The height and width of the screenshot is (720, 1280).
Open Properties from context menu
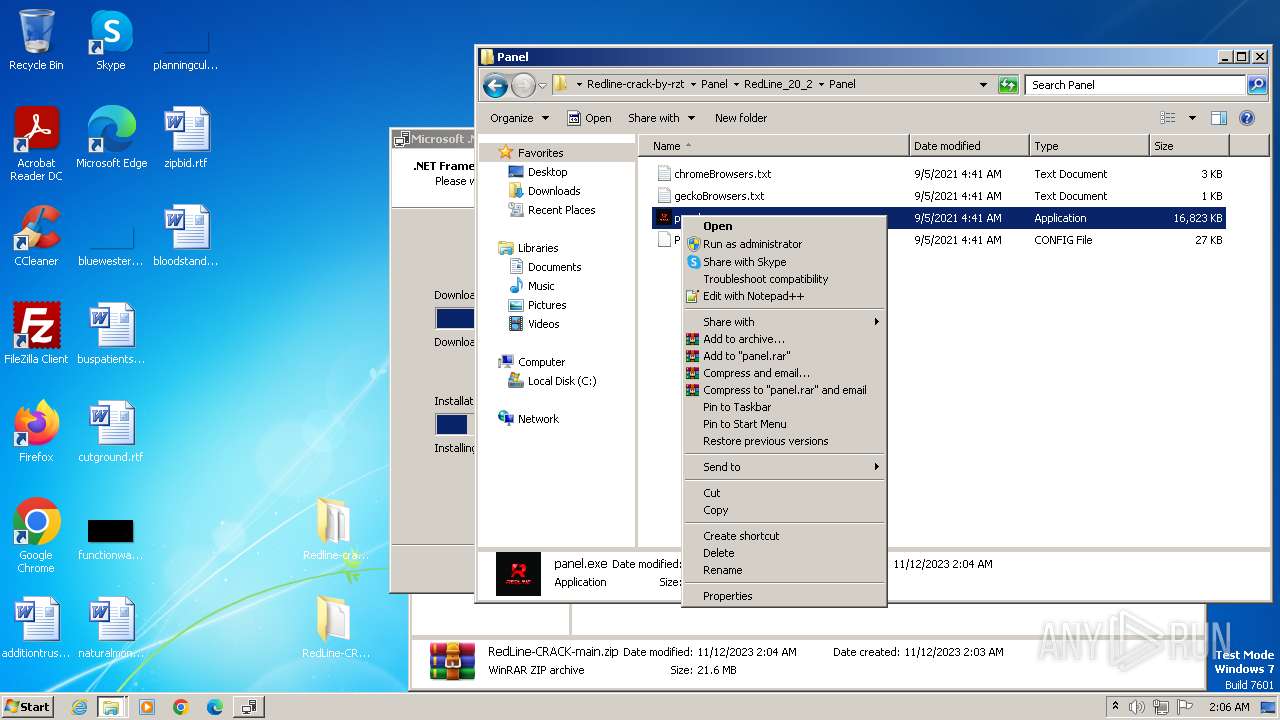[x=783, y=596]
